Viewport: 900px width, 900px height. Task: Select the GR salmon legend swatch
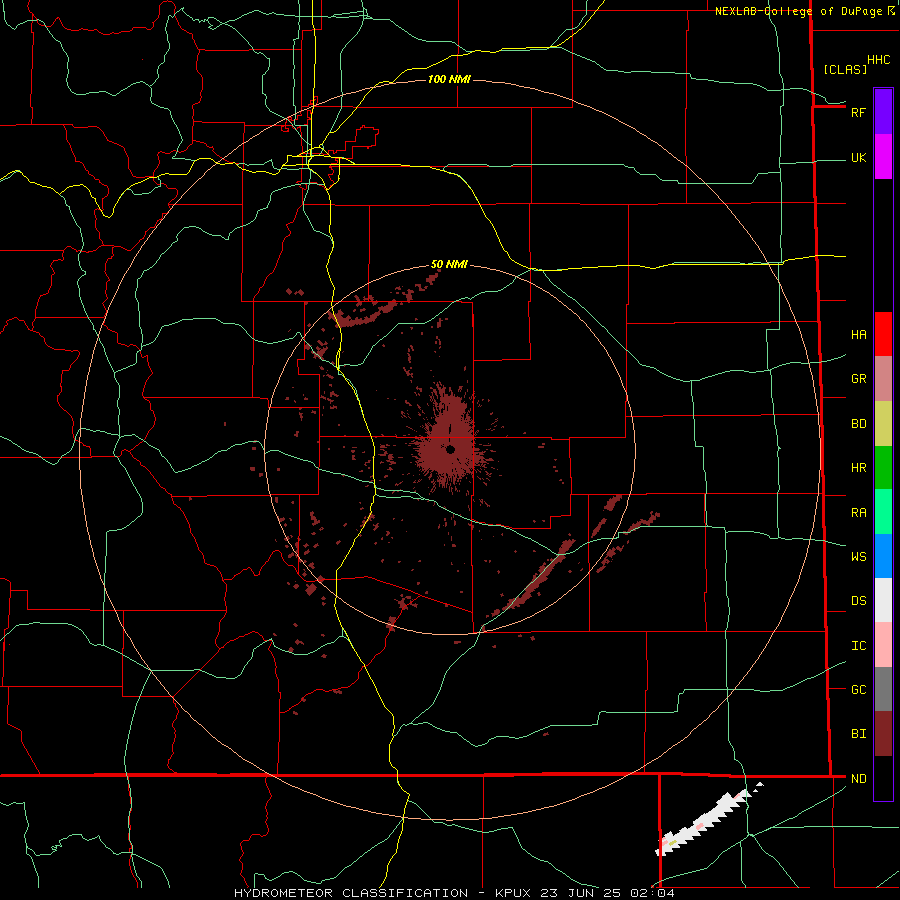[x=883, y=378]
